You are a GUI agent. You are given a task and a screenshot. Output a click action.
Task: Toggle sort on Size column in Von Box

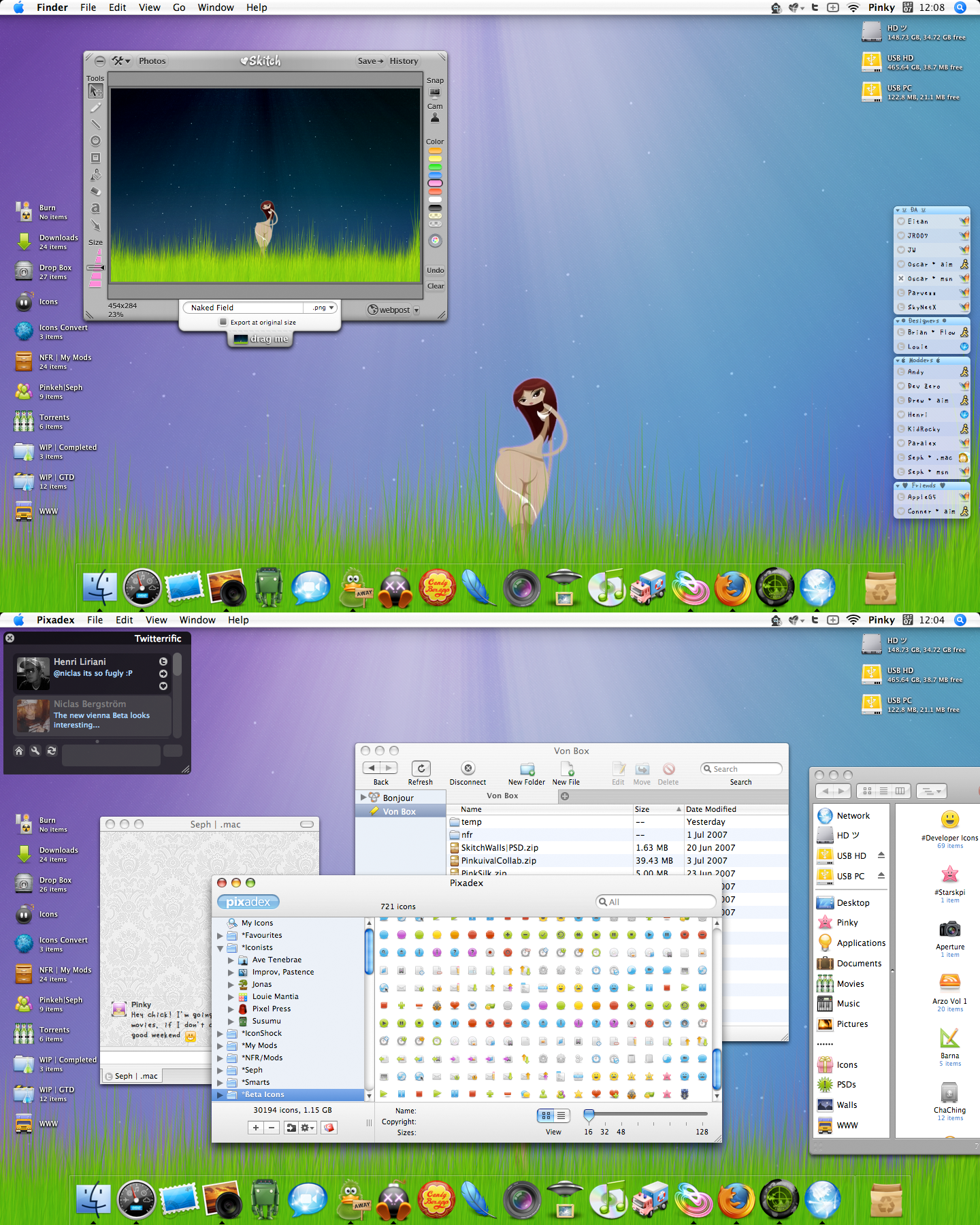(659, 809)
